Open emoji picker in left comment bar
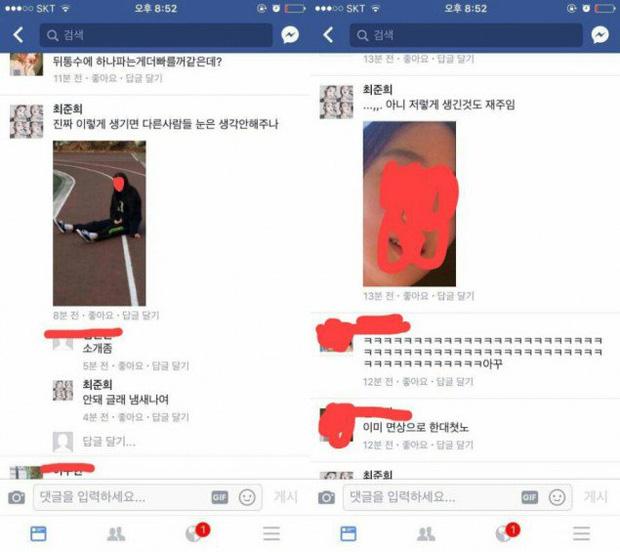Screen dimensions: 620x552 click(247, 497)
